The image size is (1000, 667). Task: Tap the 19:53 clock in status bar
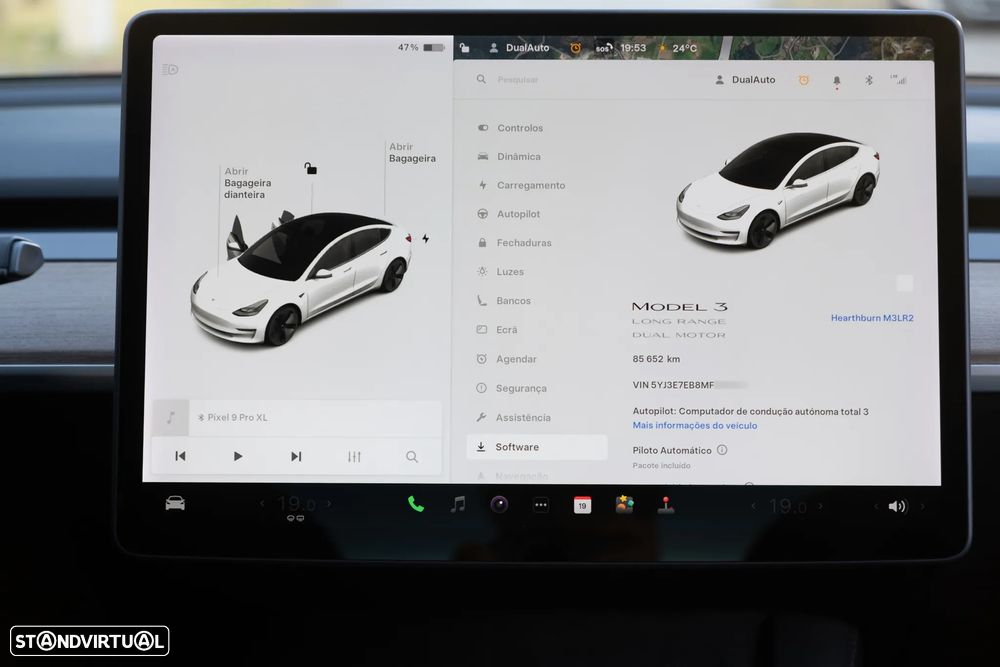coord(633,48)
